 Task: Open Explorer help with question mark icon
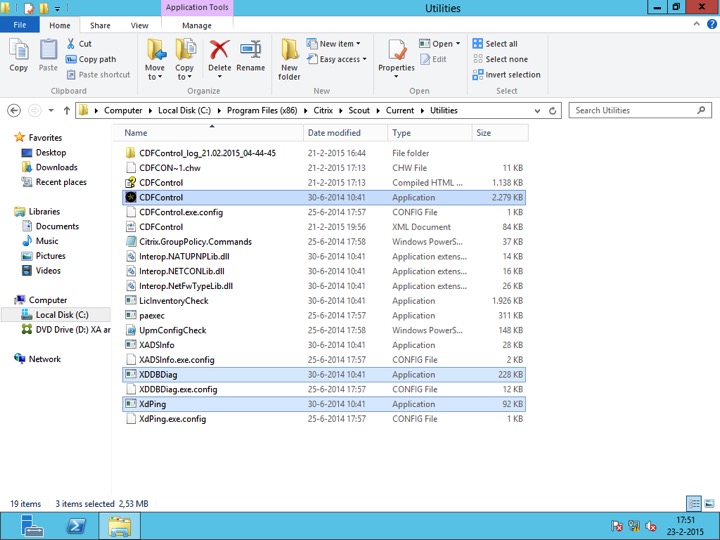point(711,24)
